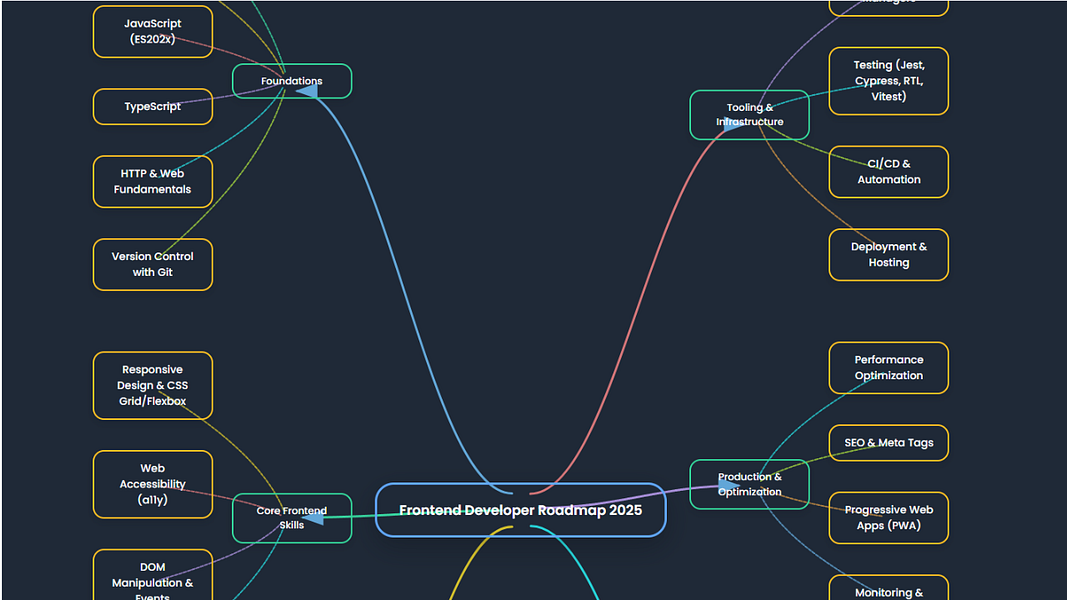Select the Tooling & Infrastructure node
The height and width of the screenshot is (600, 1067).
(749, 115)
